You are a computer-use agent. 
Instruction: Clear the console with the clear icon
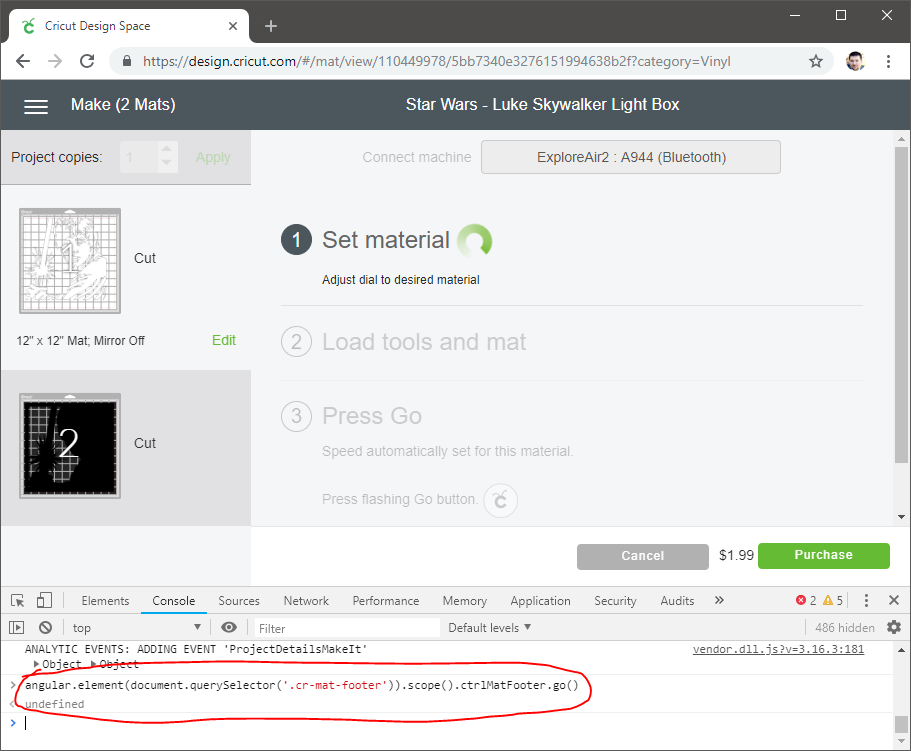(45, 628)
